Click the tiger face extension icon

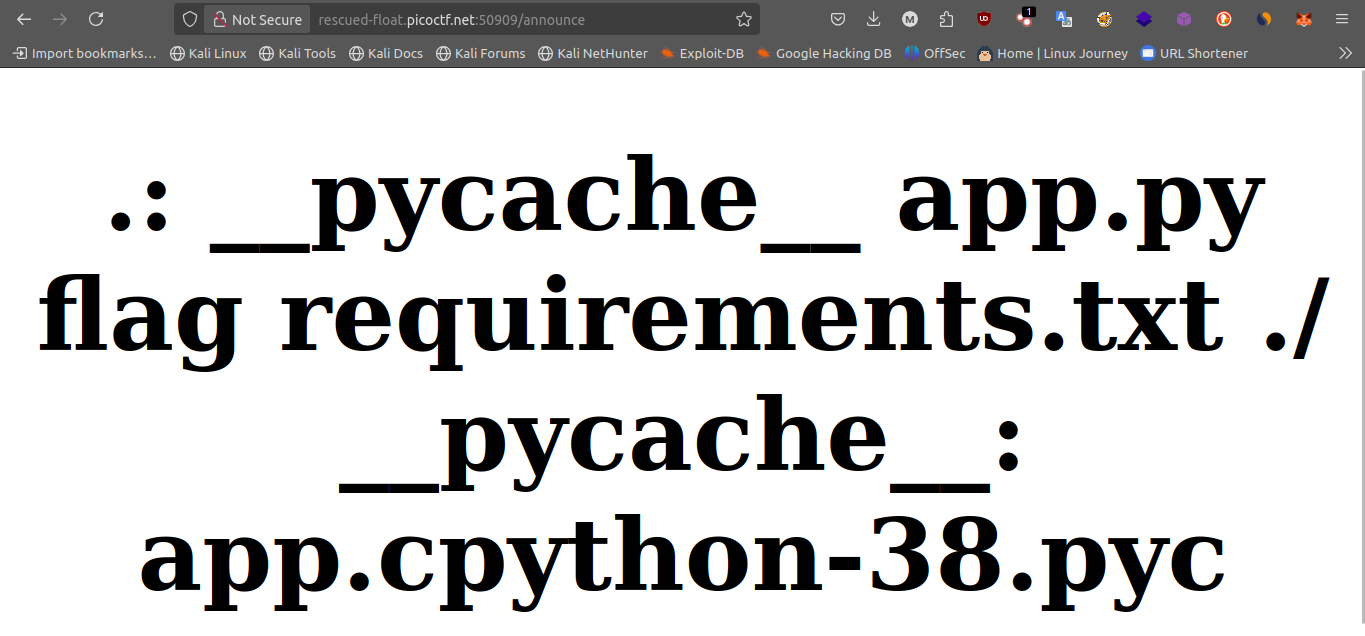click(x=1104, y=19)
